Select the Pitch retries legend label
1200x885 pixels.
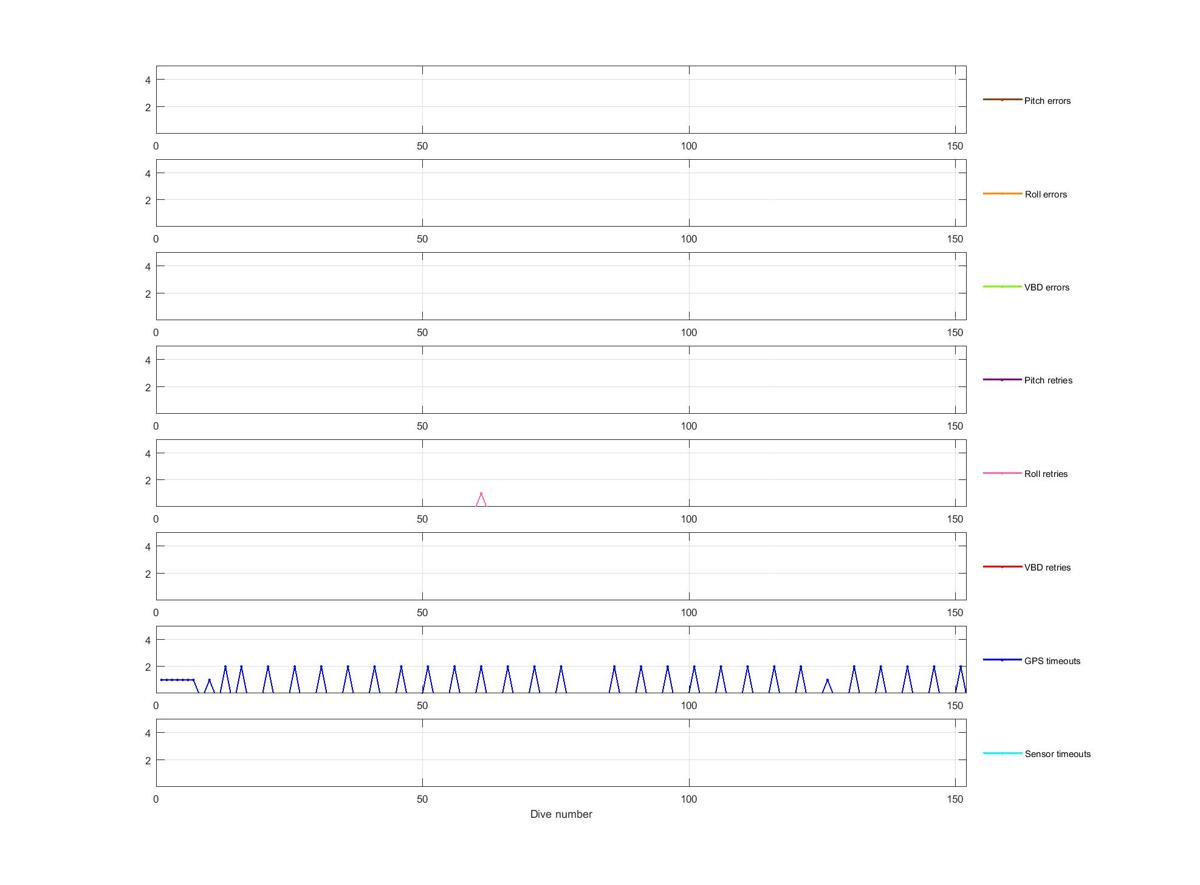coord(1048,380)
